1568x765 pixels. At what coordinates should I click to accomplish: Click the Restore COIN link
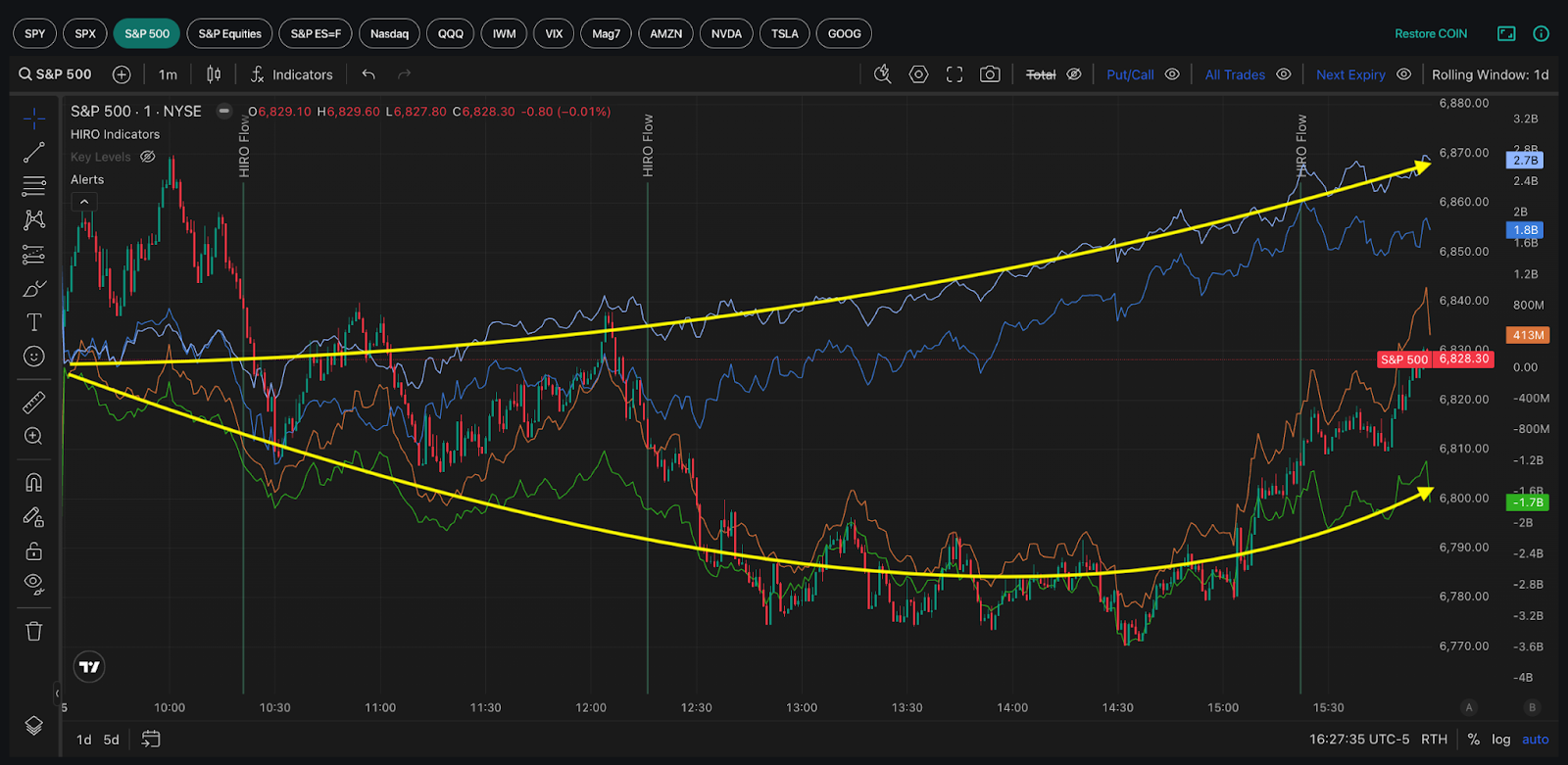(x=1431, y=33)
